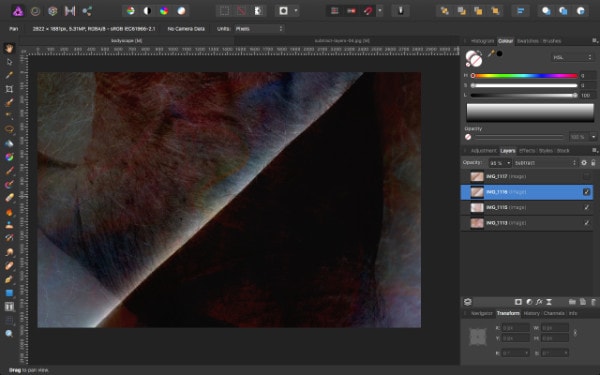Viewport: 600px width, 375px height.
Task: Apply Auto White Balance from the toolbar
Action: coord(181,11)
